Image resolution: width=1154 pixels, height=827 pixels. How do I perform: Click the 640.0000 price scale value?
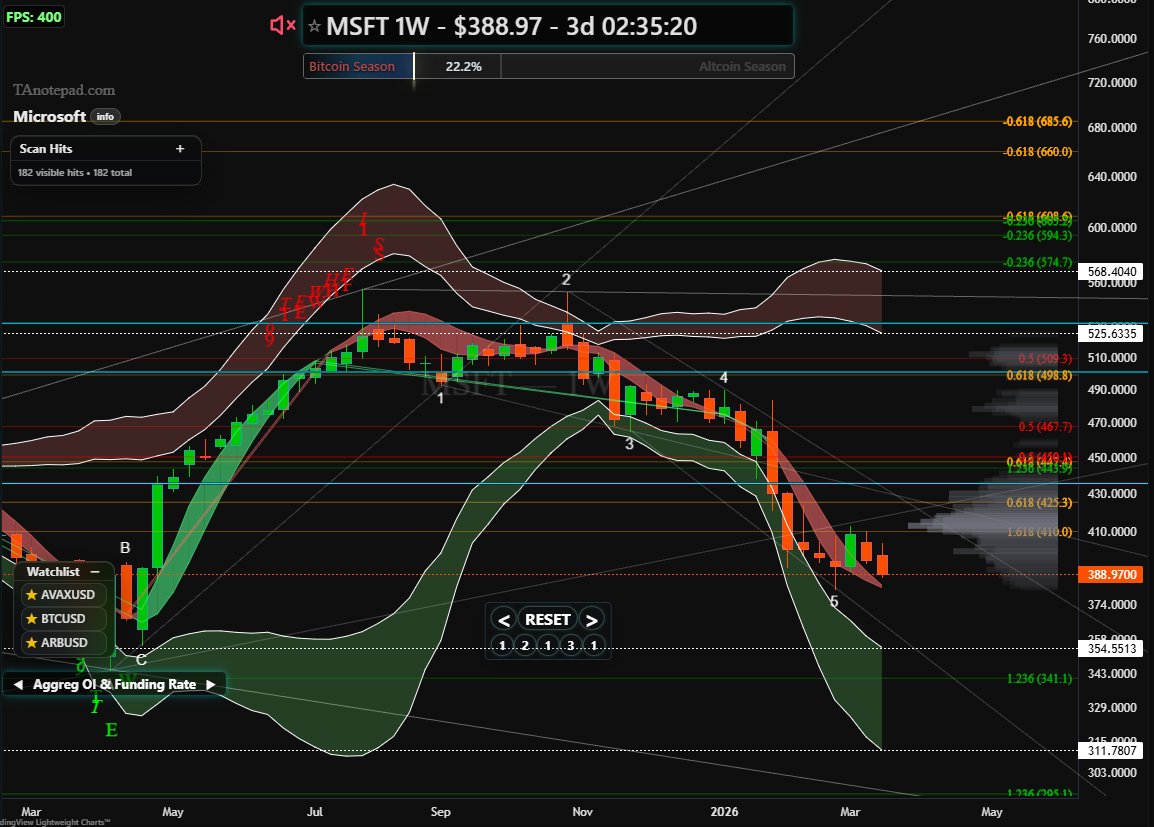1112,177
